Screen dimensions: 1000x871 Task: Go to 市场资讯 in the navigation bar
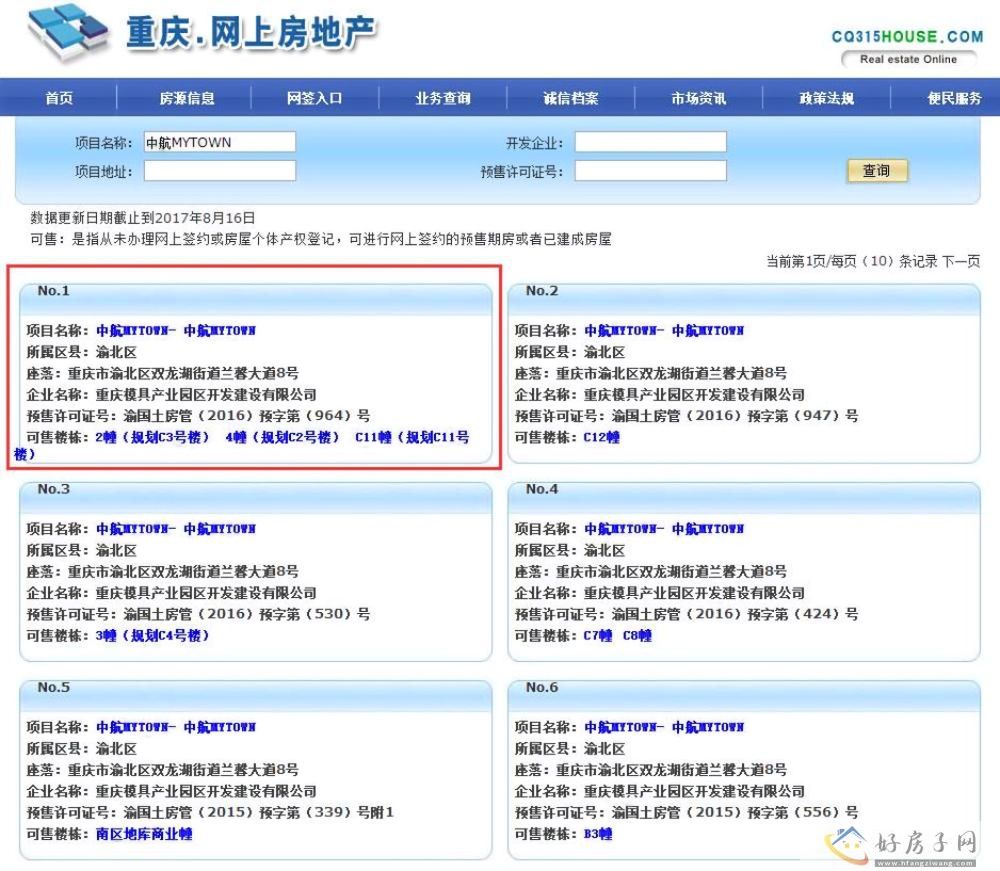click(x=698, y=98)
